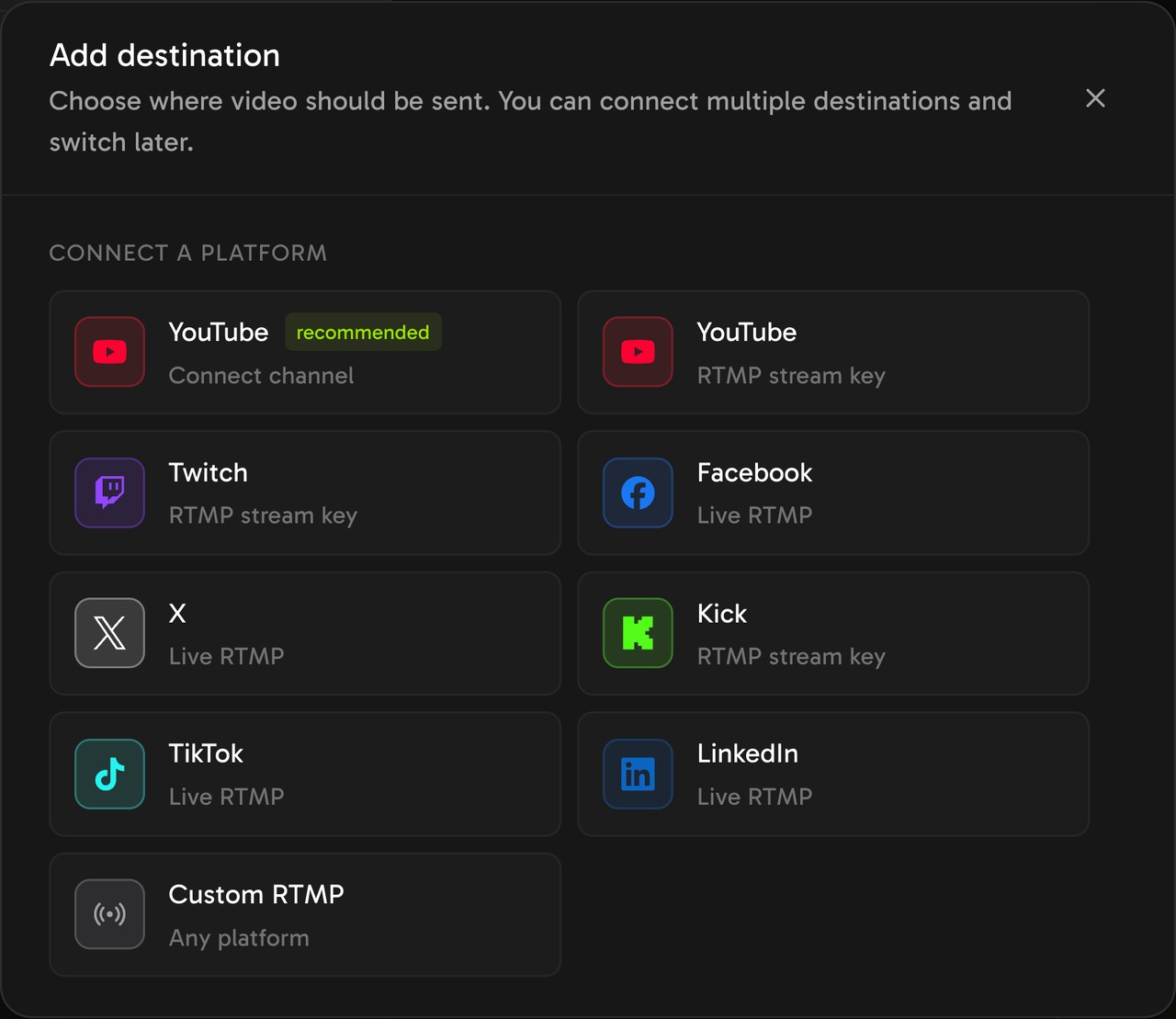Choose the Kick destination title
The width and height of the screenshot is (1176, 1019).
point(722,613)
